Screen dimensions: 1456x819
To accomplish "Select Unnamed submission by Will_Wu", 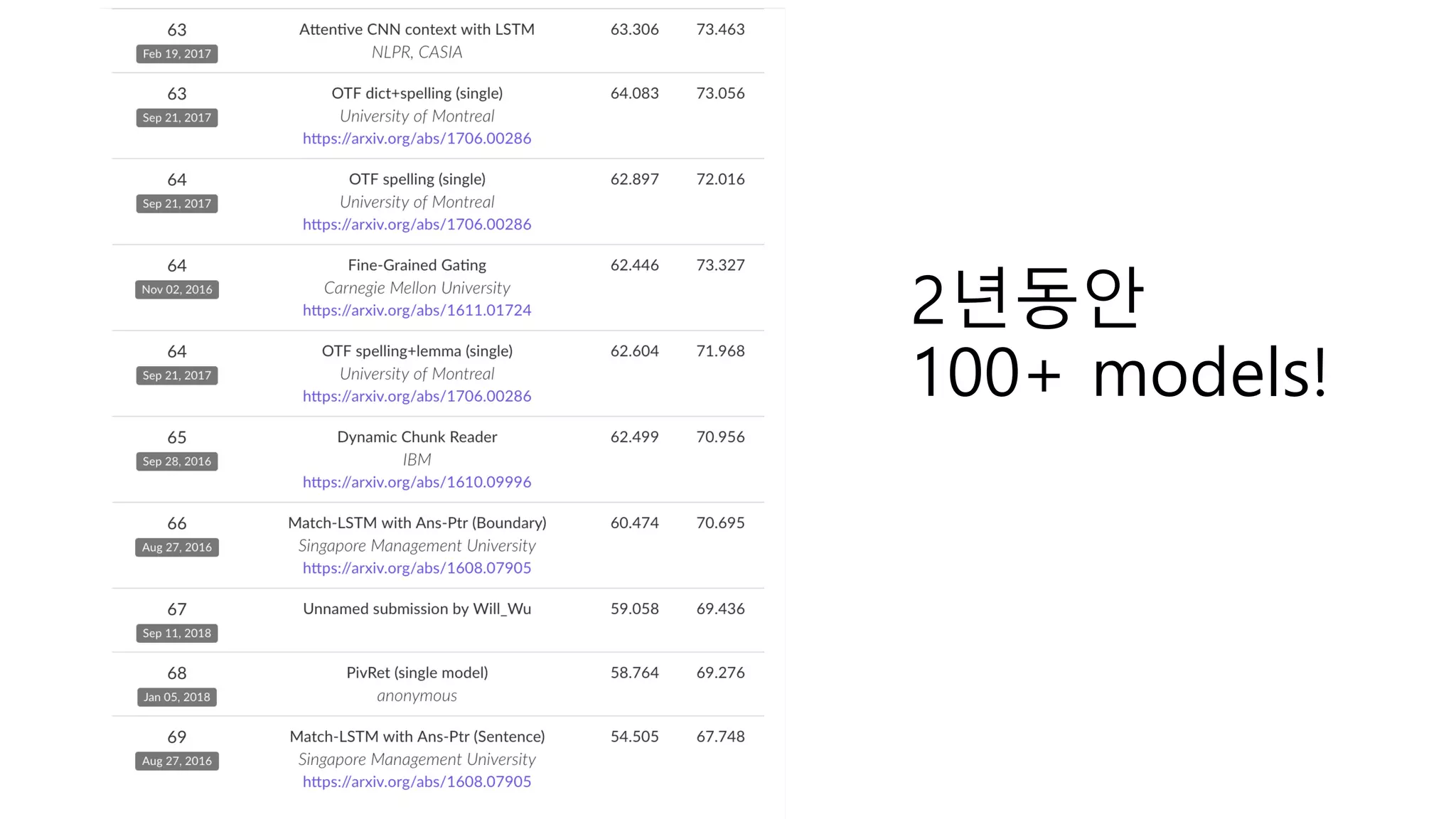I will tap(417, 609).
